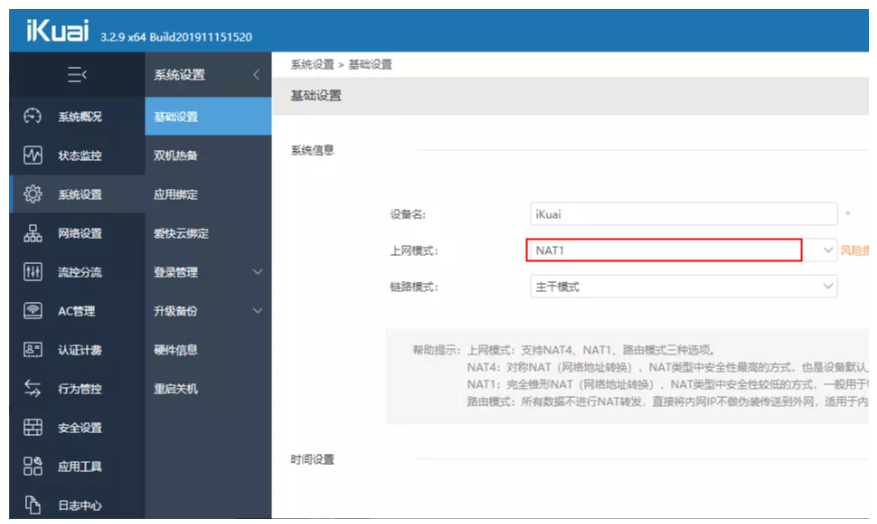This screenshot has width=877, height=524.
Task: Open AC管理 in the main sidebar
Action: pos(77,311)
